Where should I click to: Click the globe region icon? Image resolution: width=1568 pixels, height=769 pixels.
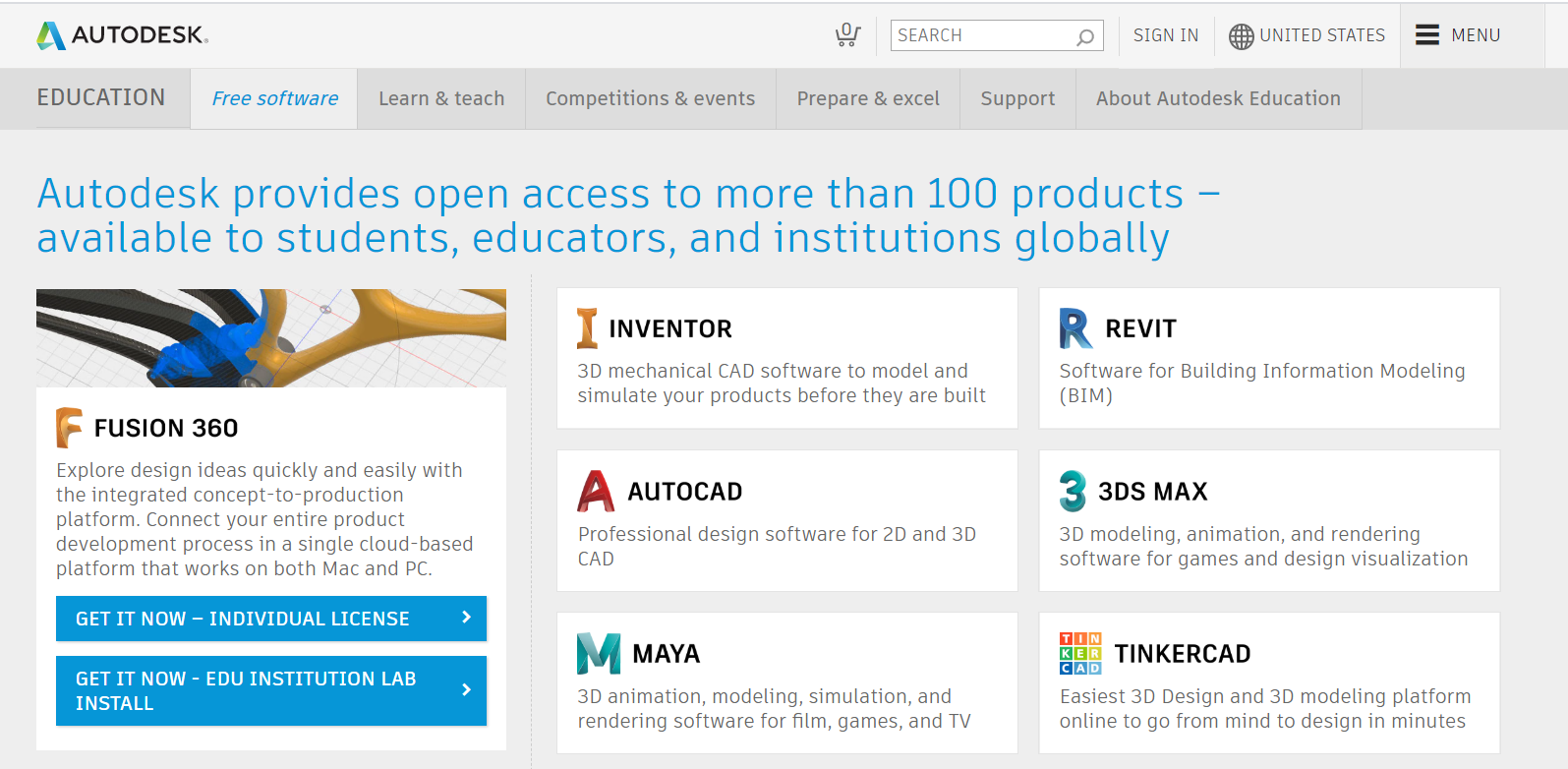pyautogui.click(x=1242, y=36)
